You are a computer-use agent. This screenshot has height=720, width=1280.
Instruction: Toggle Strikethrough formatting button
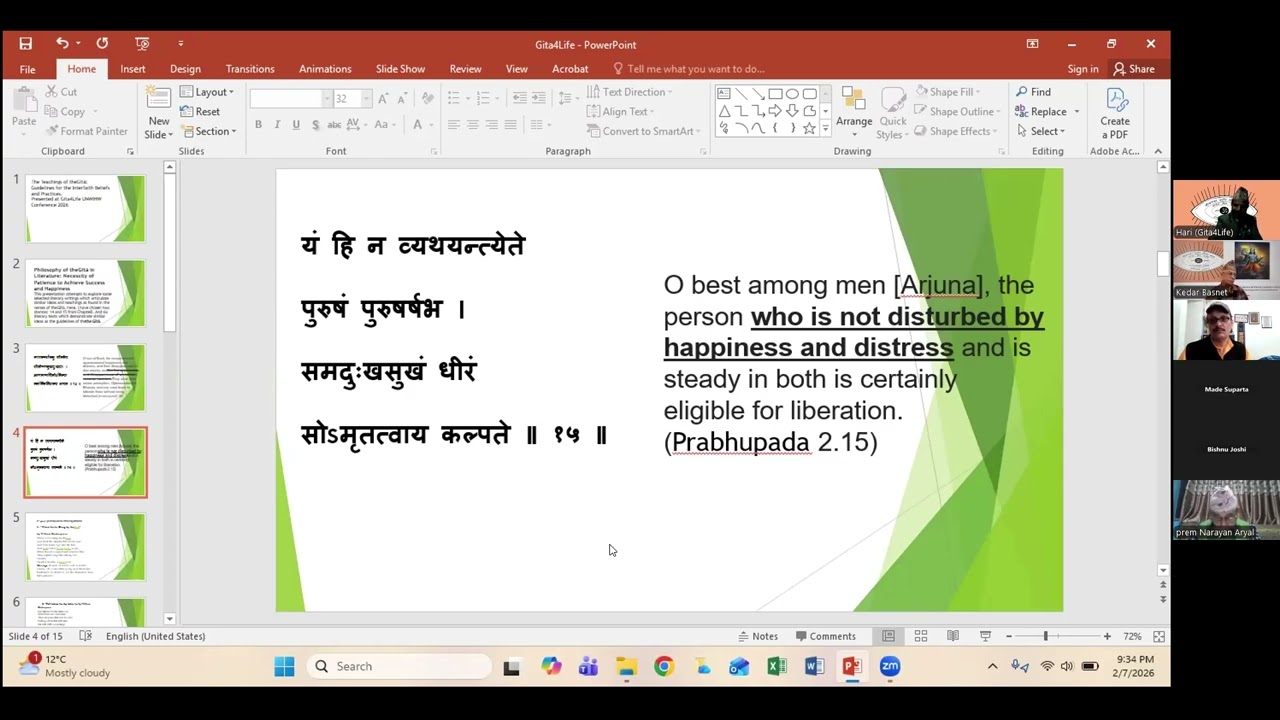[x=334, y=125]
